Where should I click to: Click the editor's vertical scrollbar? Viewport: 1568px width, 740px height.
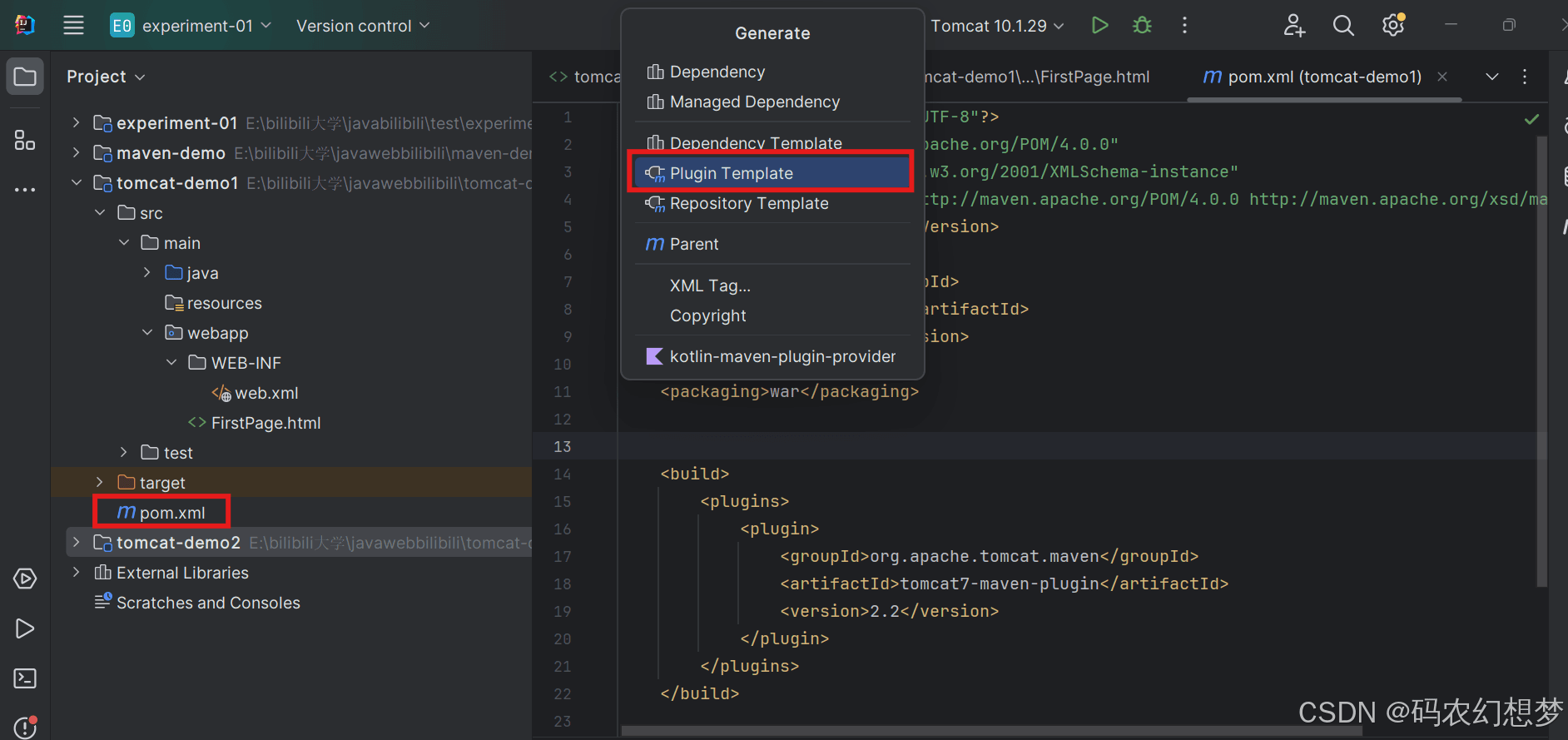pos(1541,358)
